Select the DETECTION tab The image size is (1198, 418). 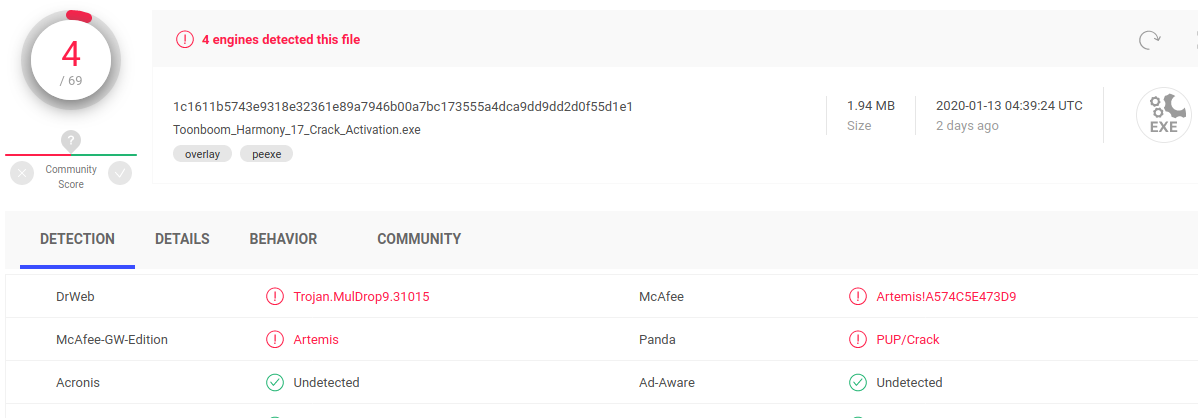(x=77, y=240)
